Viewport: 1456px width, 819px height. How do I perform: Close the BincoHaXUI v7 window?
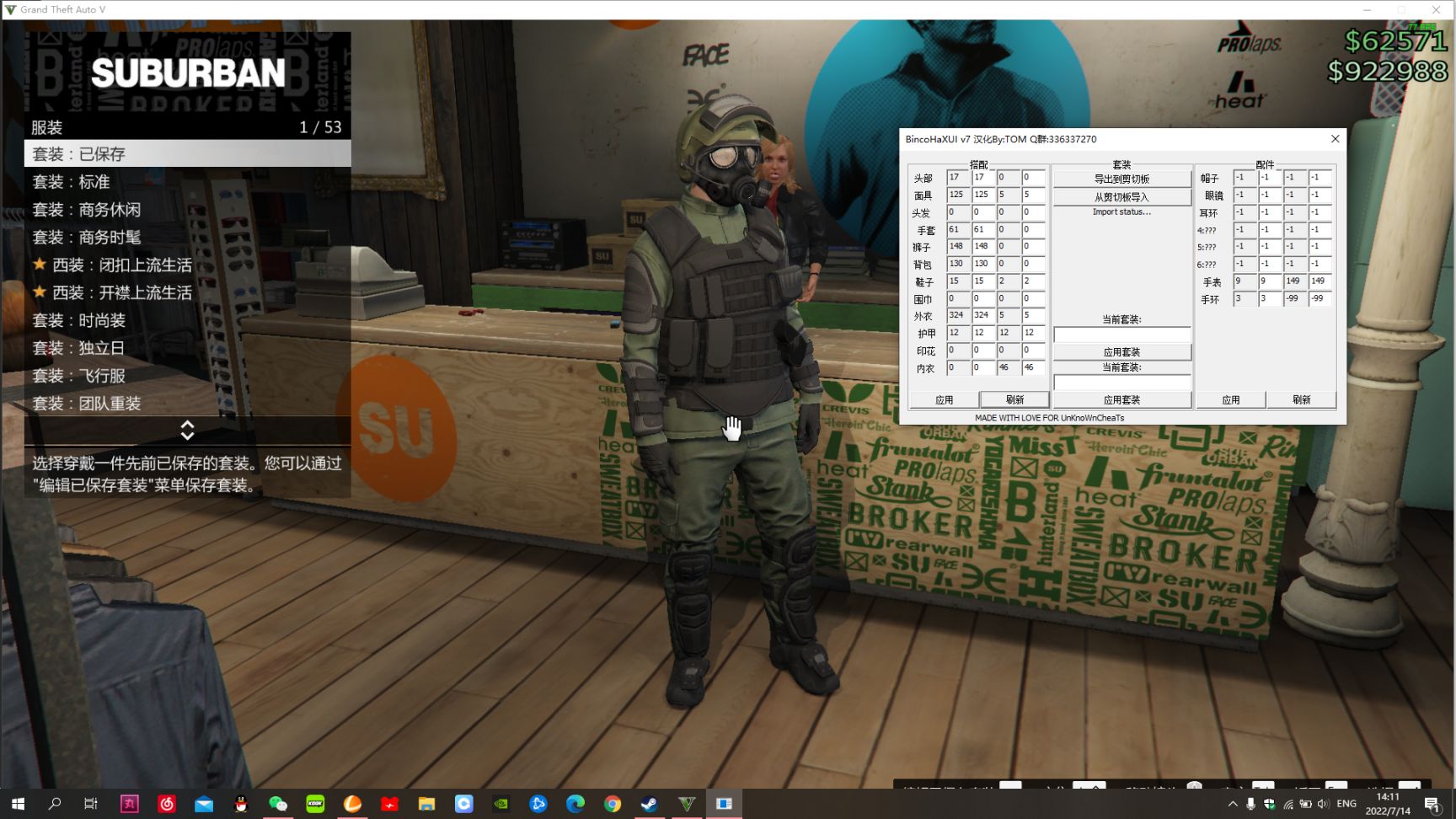pos(1335,139)
